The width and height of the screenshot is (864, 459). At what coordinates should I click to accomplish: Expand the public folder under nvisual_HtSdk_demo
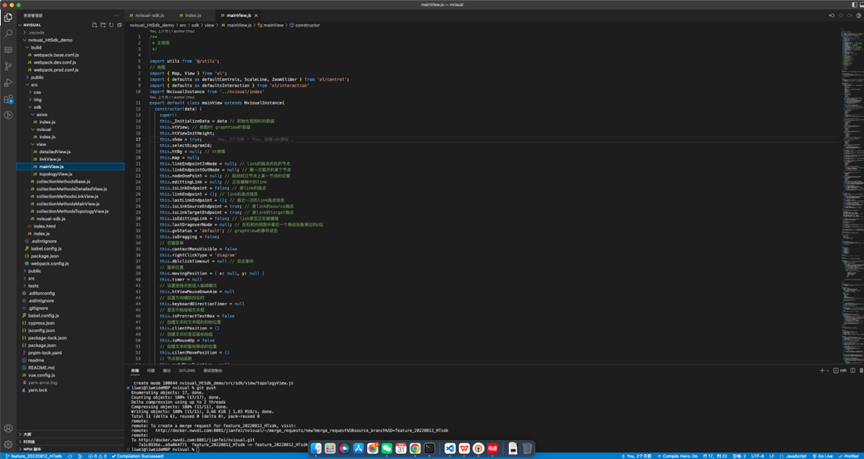pos(37,77)
